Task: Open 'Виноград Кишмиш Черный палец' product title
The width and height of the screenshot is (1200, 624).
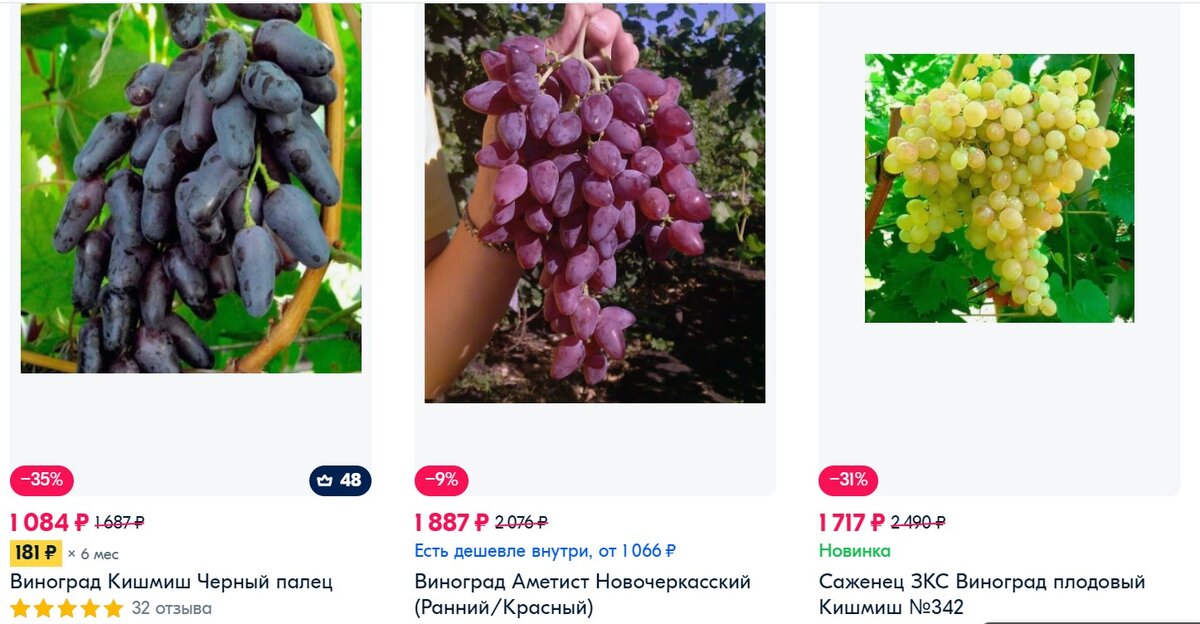Action: pos(171,582)
